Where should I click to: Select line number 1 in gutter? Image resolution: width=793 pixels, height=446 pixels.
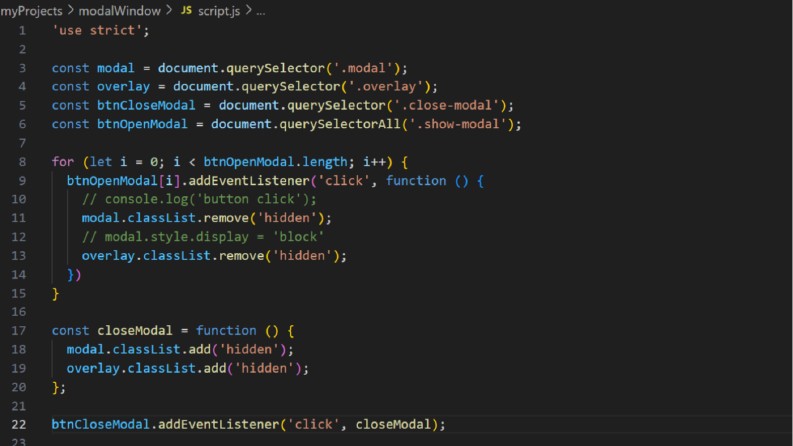pyautogui.click(x=22, y=31)
